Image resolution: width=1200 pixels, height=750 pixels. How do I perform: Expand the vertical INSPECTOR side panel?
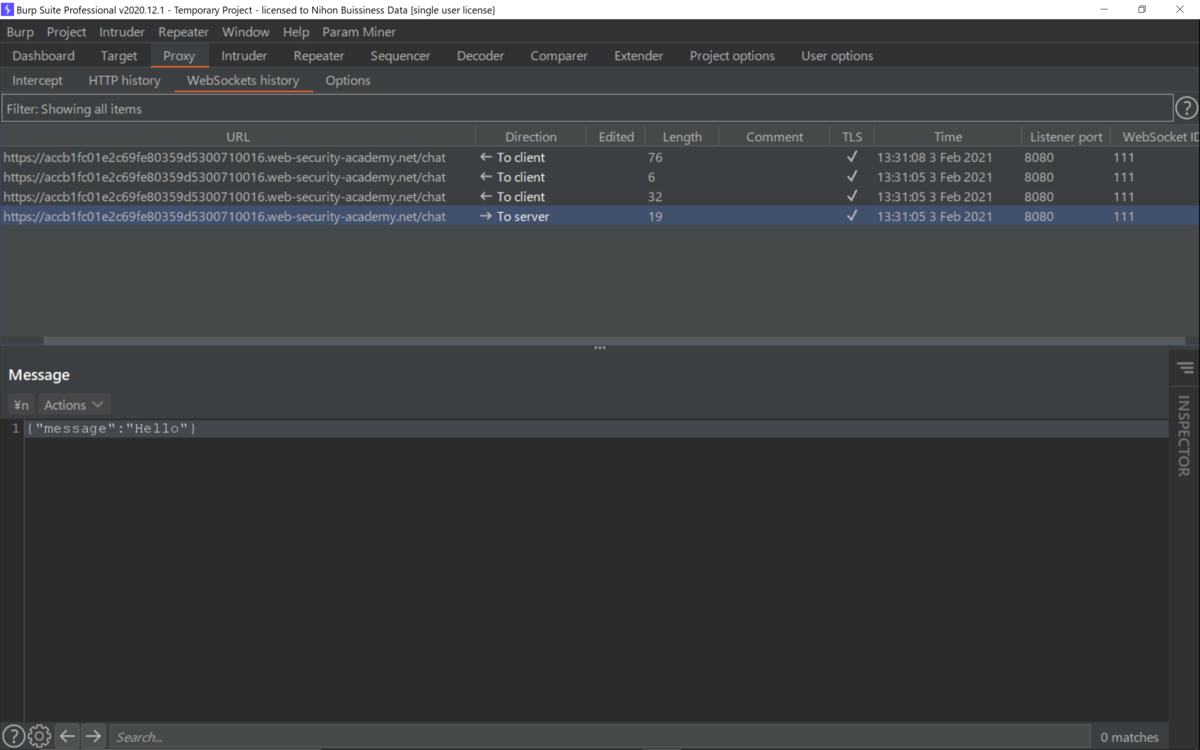(1184, 435)
